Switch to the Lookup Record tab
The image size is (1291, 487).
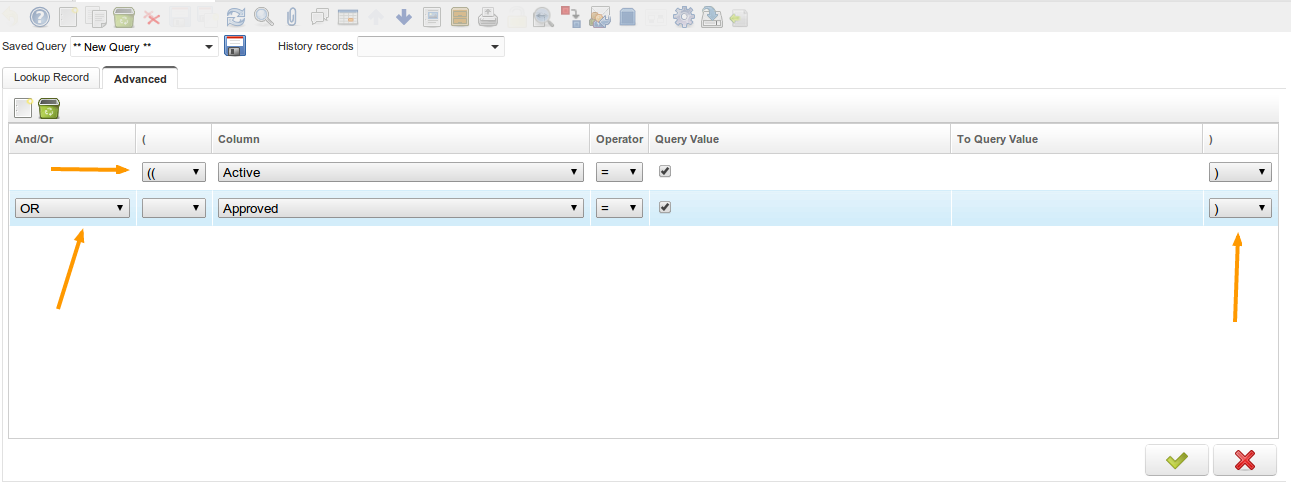(51, 78)
